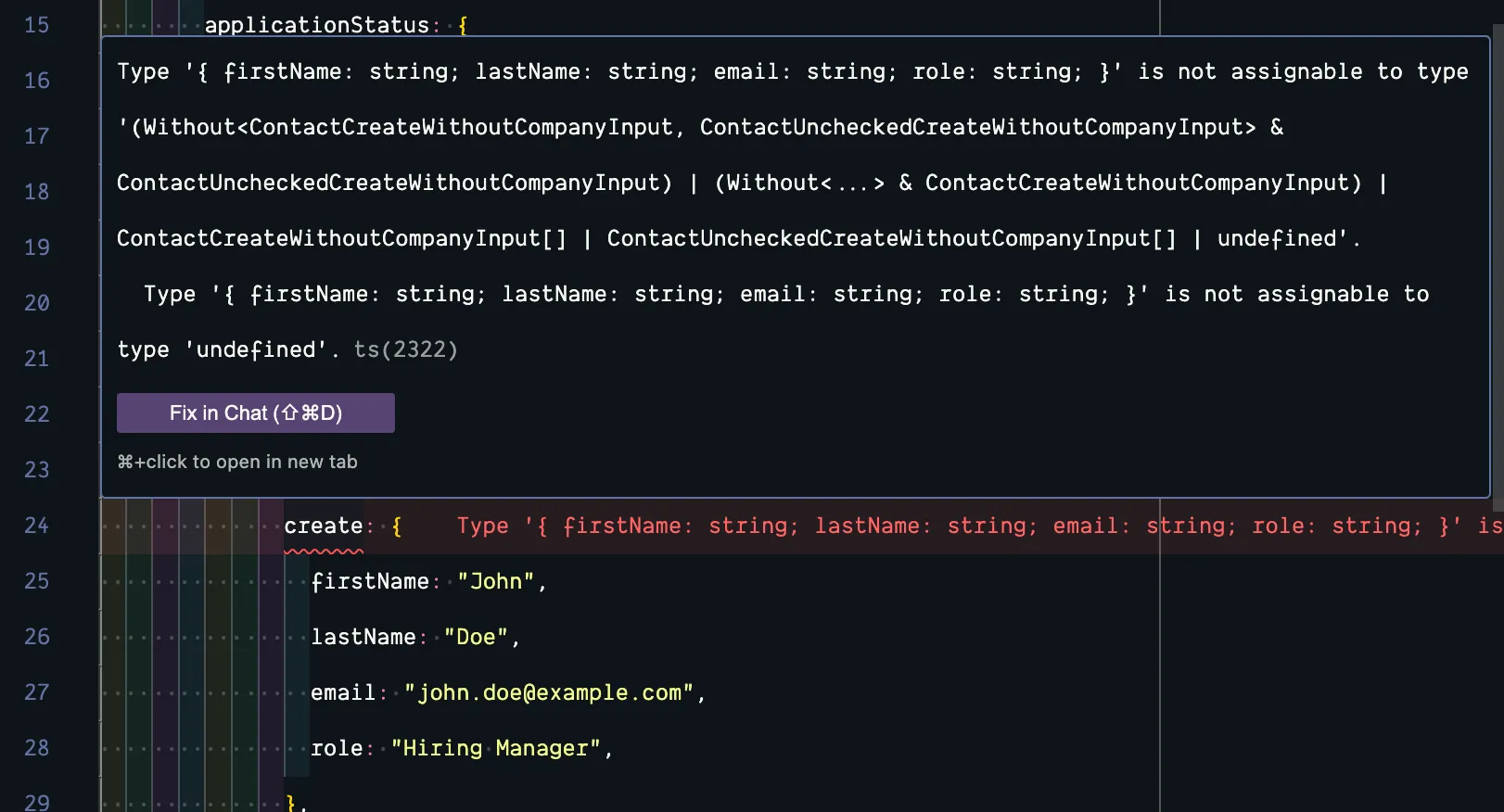Click the Fix in Chat button

click(x=255, y=413)
